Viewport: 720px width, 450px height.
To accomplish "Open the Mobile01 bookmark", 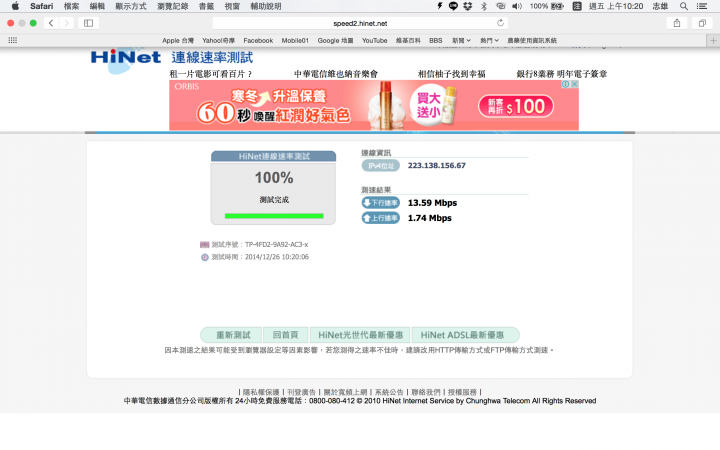I will 295,40.
